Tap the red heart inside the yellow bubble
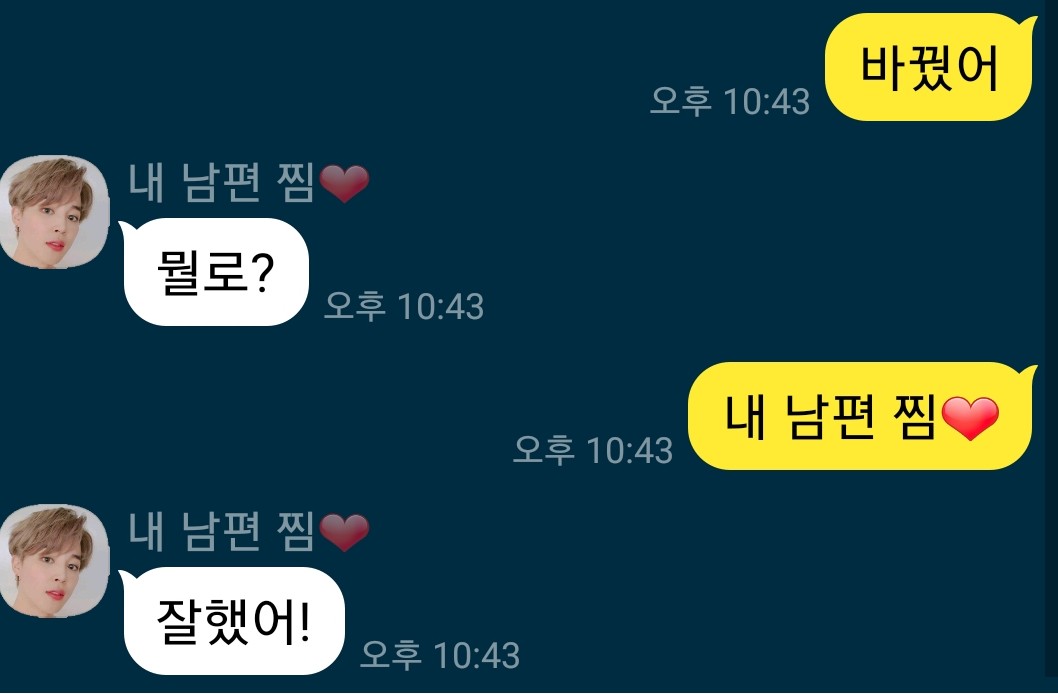This screenshot has width=1058, height=694. pos(970,418)
